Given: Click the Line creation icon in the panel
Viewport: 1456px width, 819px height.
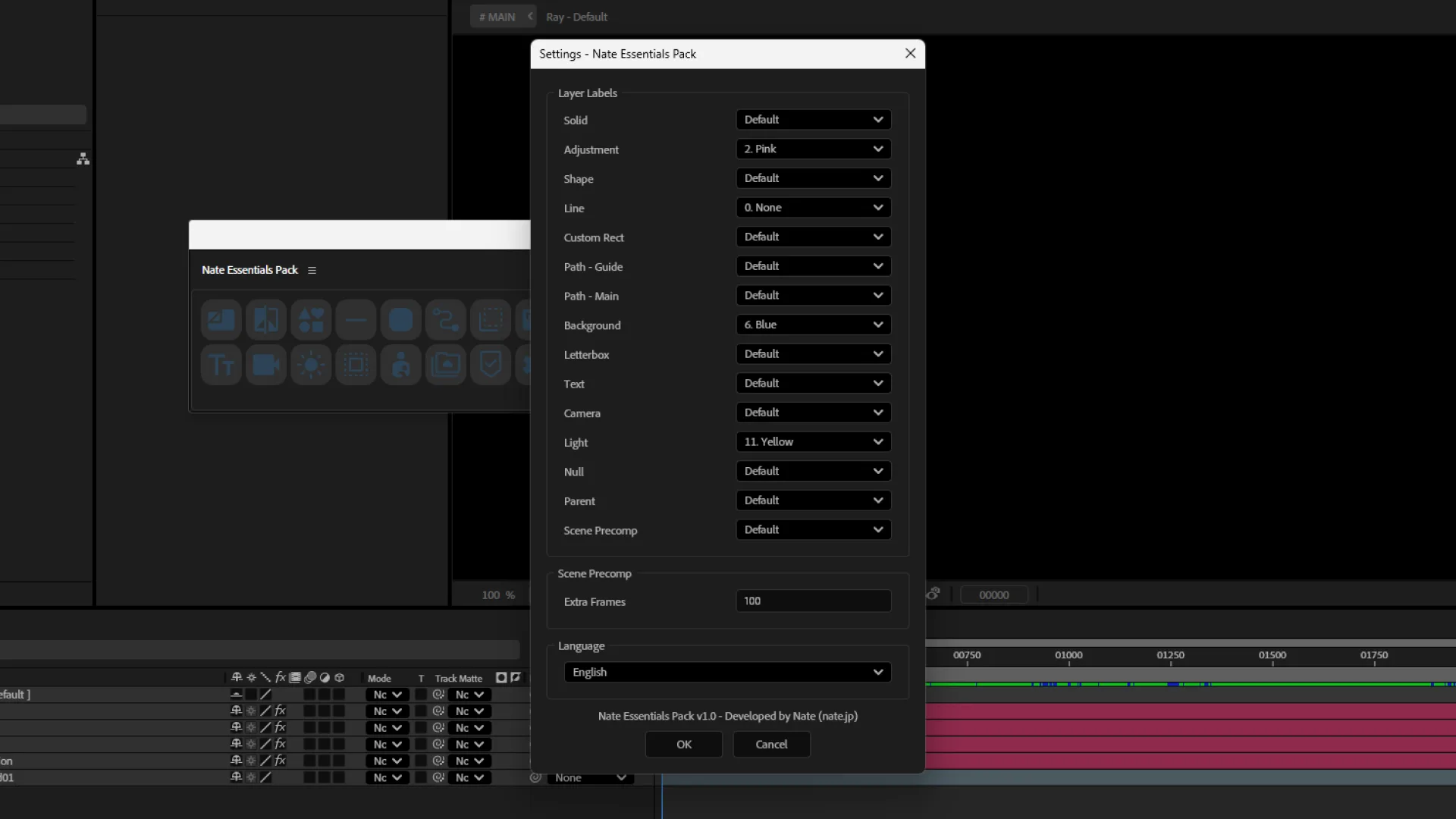Looking at the screenshot, I should pyautogui.click(x=356, y=319).
